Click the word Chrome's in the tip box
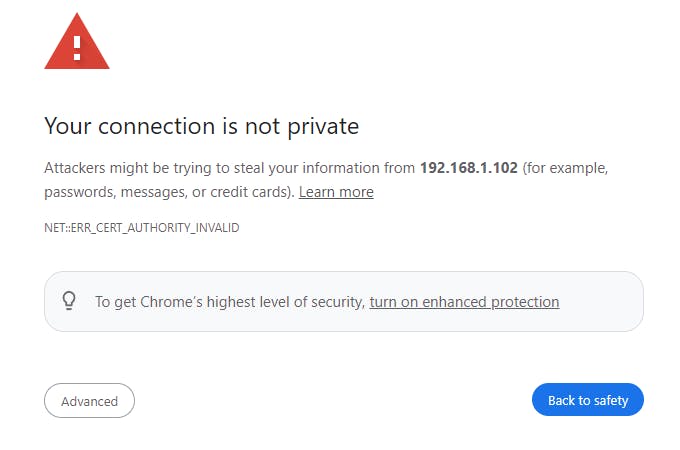 pos(171,302)
